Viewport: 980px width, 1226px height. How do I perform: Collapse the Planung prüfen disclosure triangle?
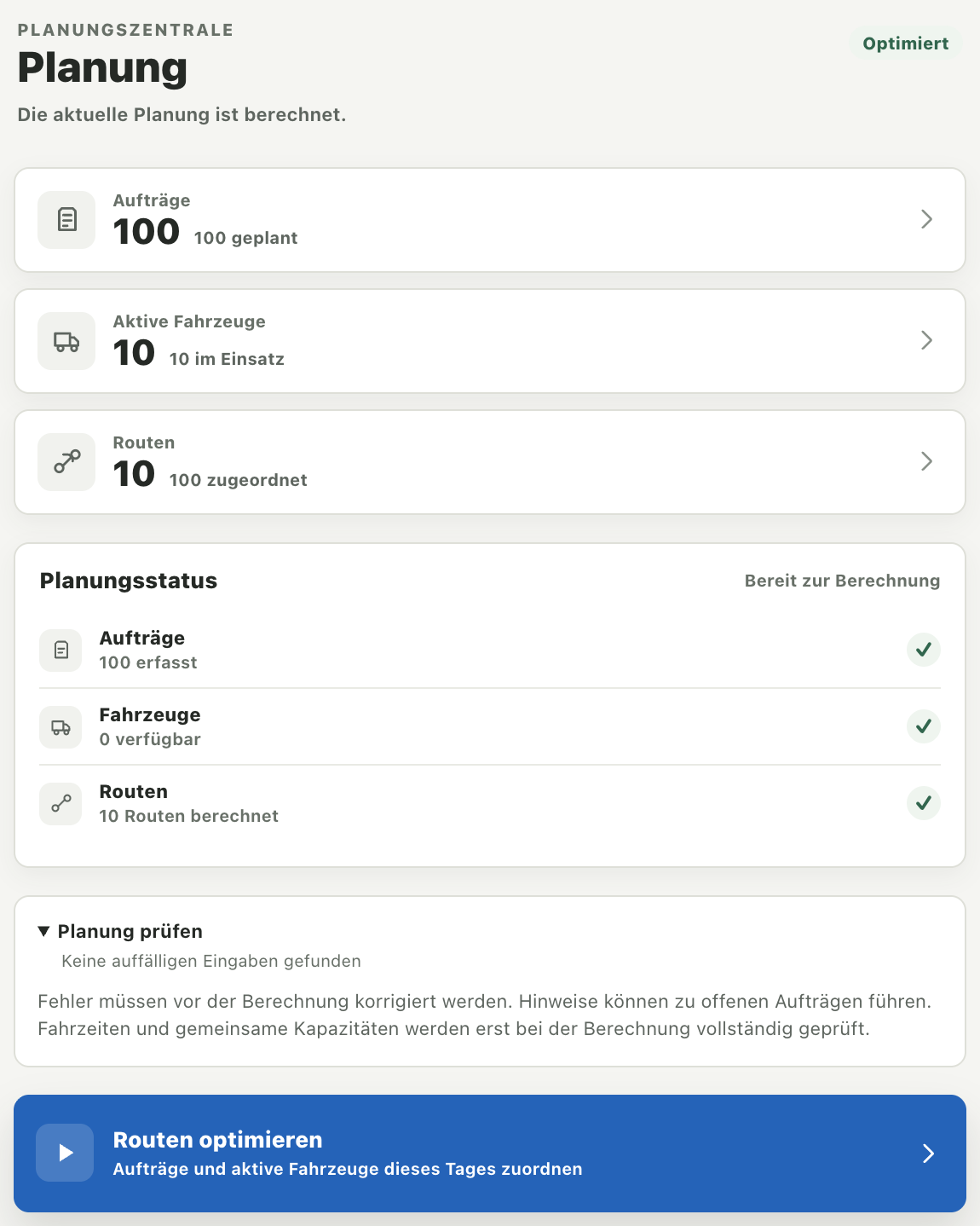[x=44, y=931]
